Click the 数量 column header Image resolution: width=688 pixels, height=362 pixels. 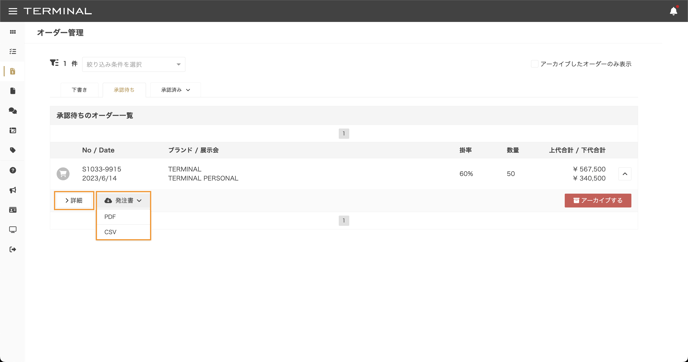512,150
